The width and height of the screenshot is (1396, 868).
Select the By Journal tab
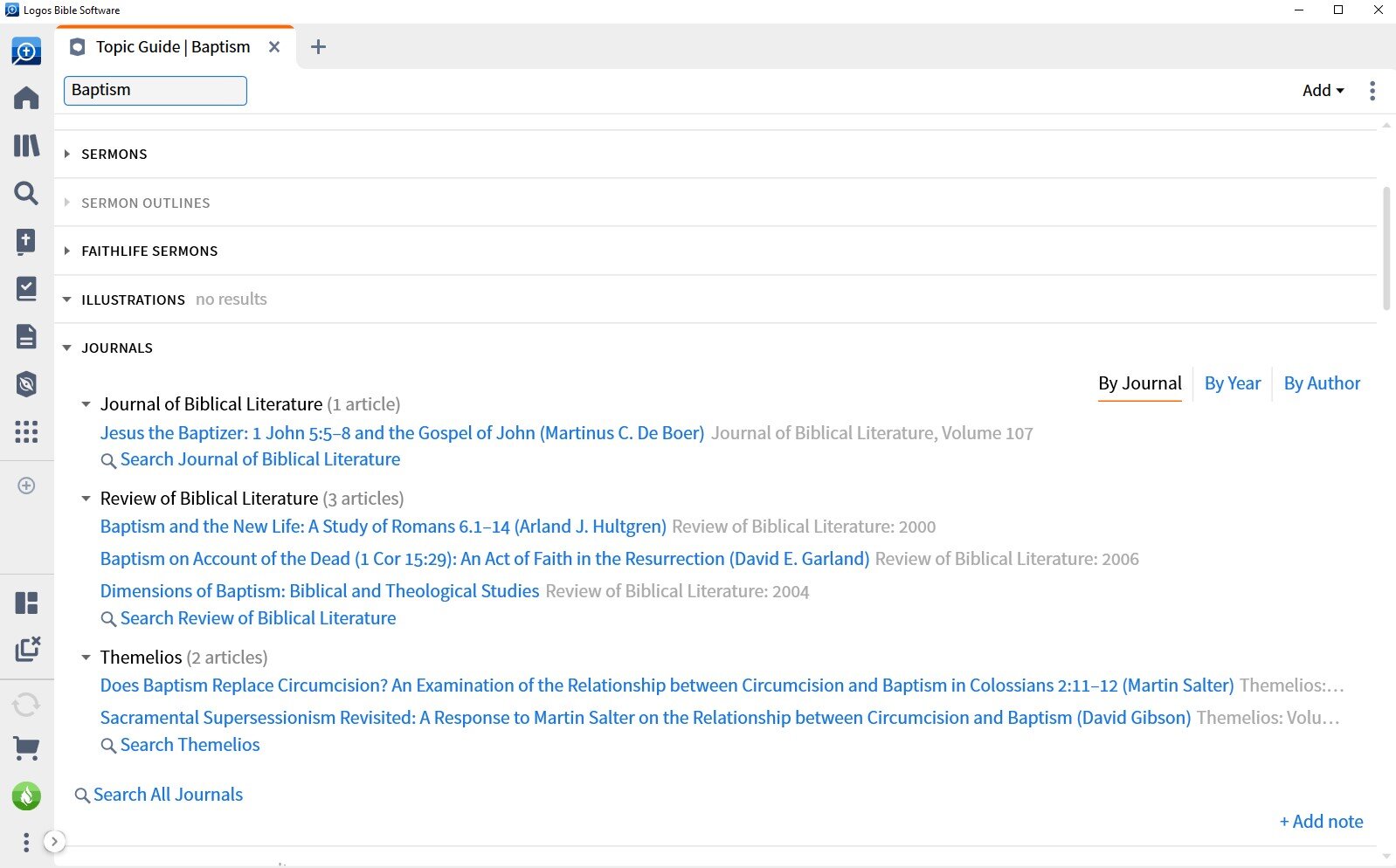[x=1139, y=383]
